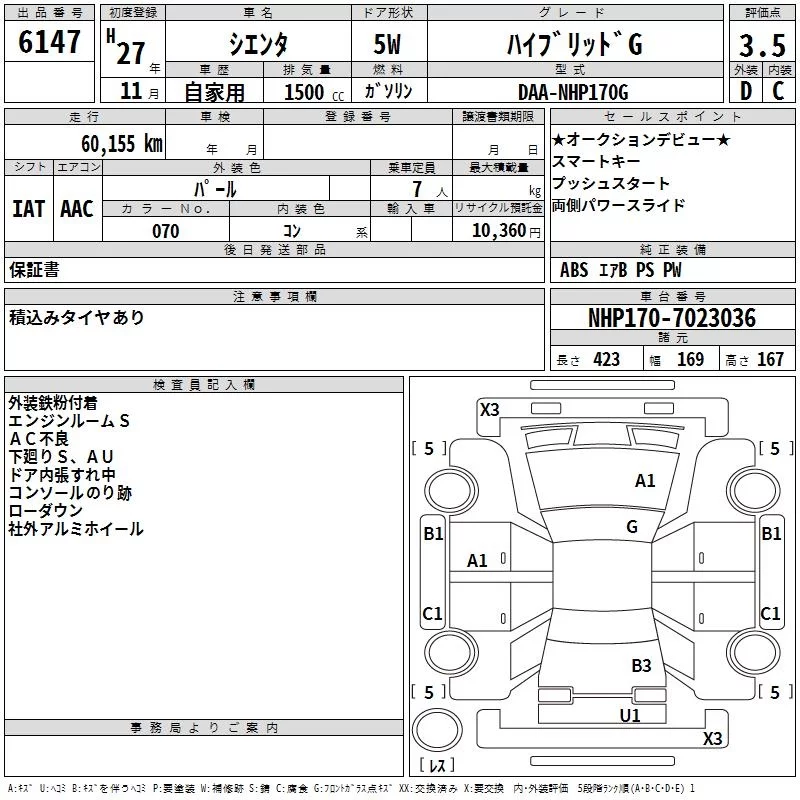Select inspector note ドア内張すれ中

pyautogui.click(x=62, y=474)
